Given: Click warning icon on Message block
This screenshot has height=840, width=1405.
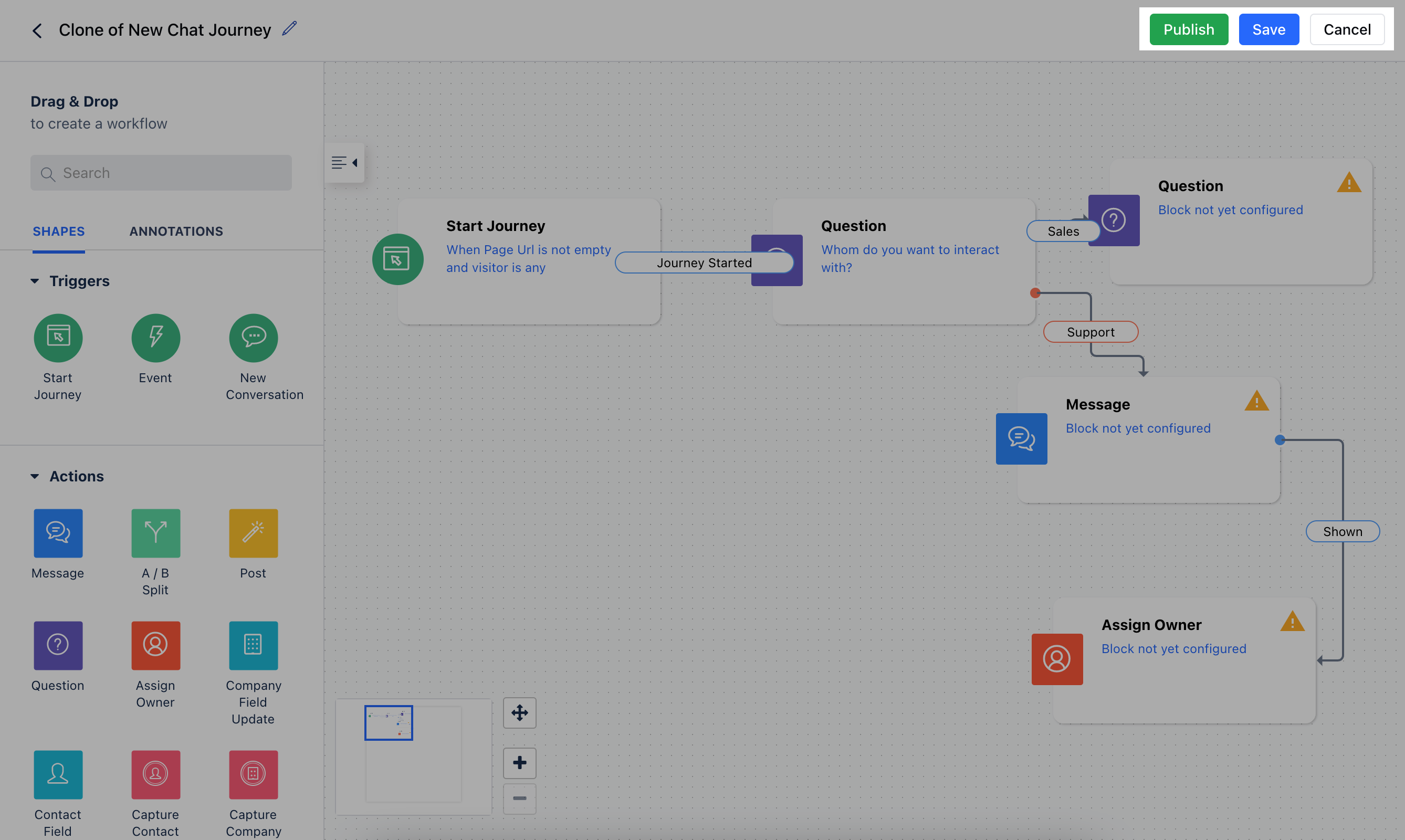Looking at the screenshot, I should coord(1256,401).
